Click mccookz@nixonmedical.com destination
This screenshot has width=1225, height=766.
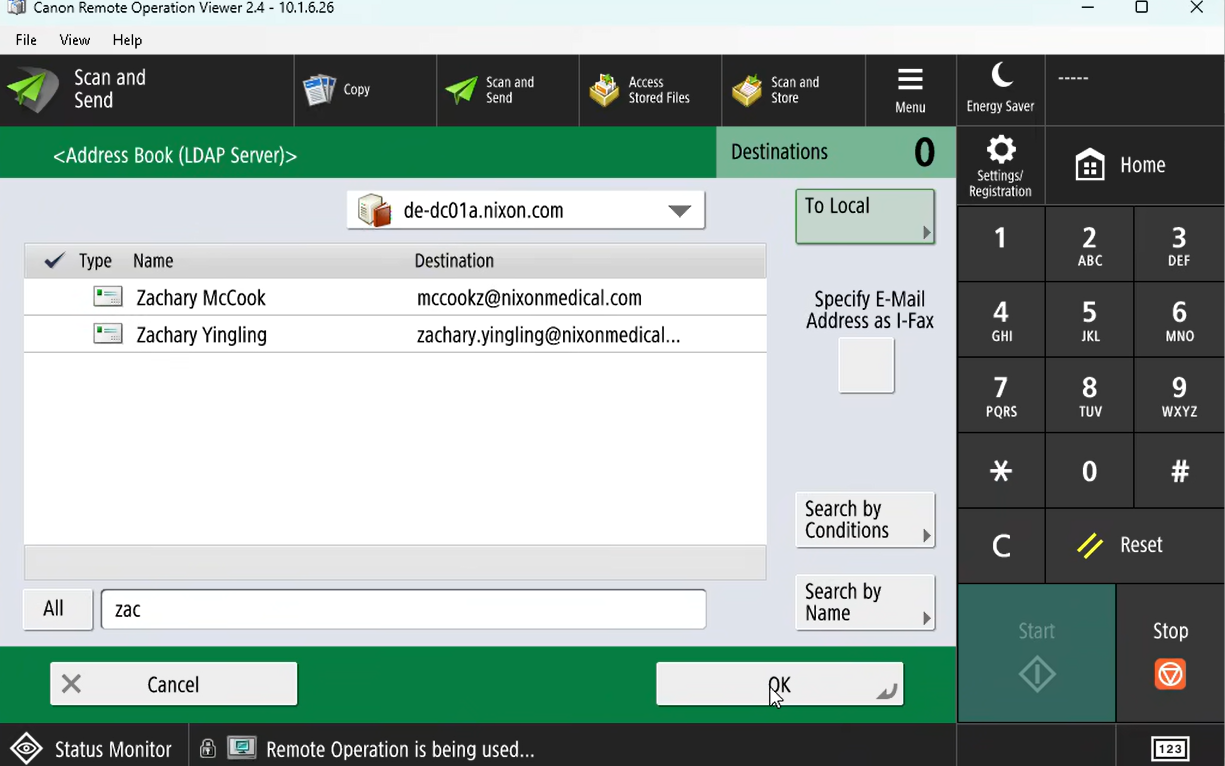point(529,298)
